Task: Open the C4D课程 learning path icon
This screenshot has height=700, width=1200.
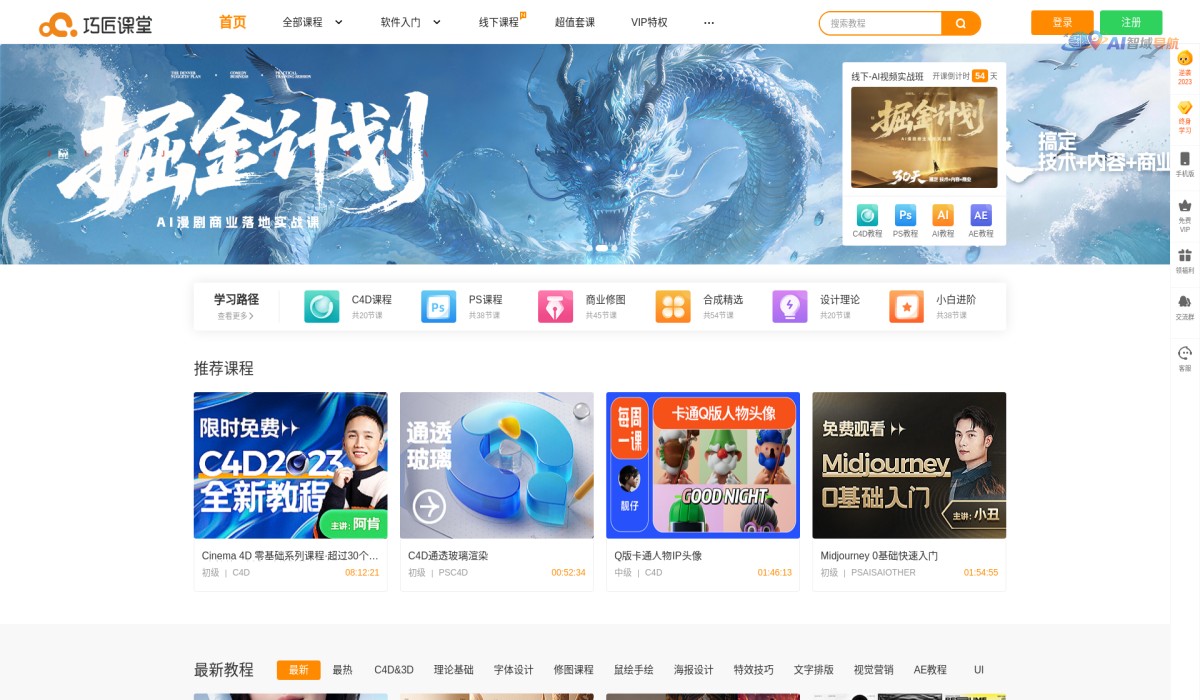Action: pyautogui.click(x=321, y=306)
